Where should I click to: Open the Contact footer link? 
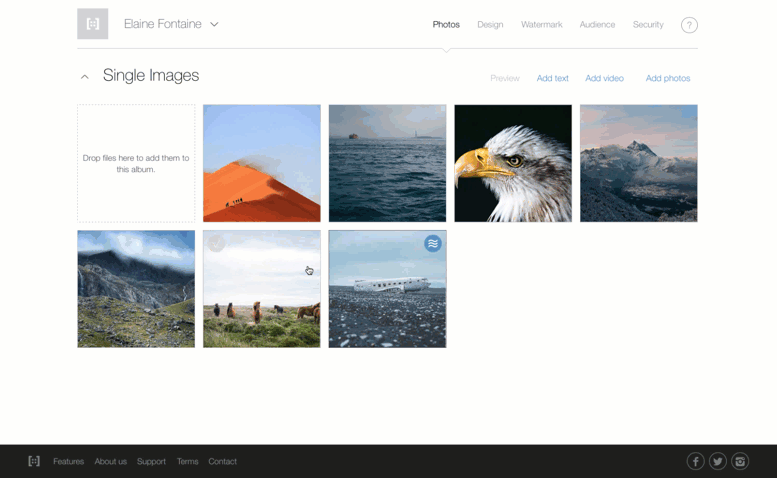pyautogui.click(x=222, y=461)
